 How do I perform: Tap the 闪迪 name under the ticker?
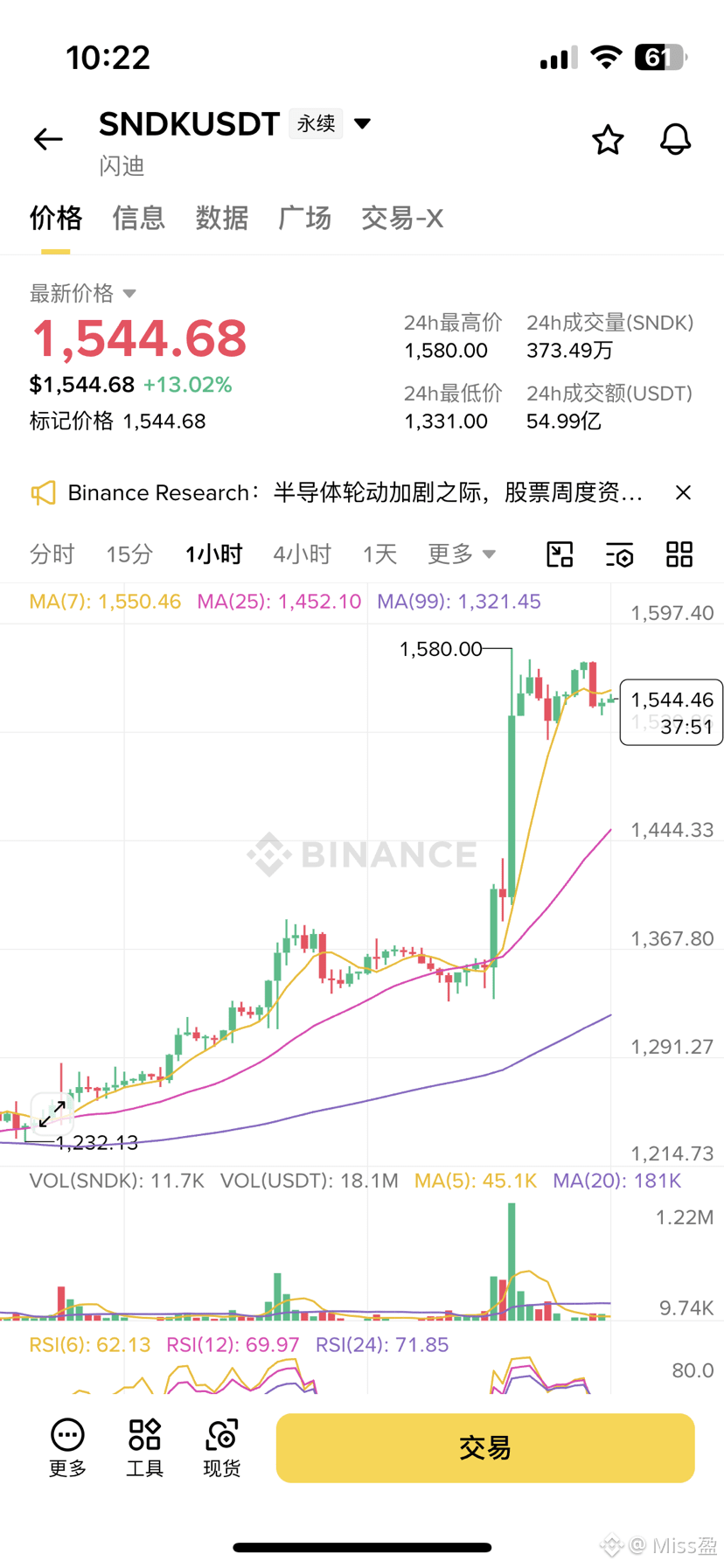pyautogui.click(x=122, y=166)
